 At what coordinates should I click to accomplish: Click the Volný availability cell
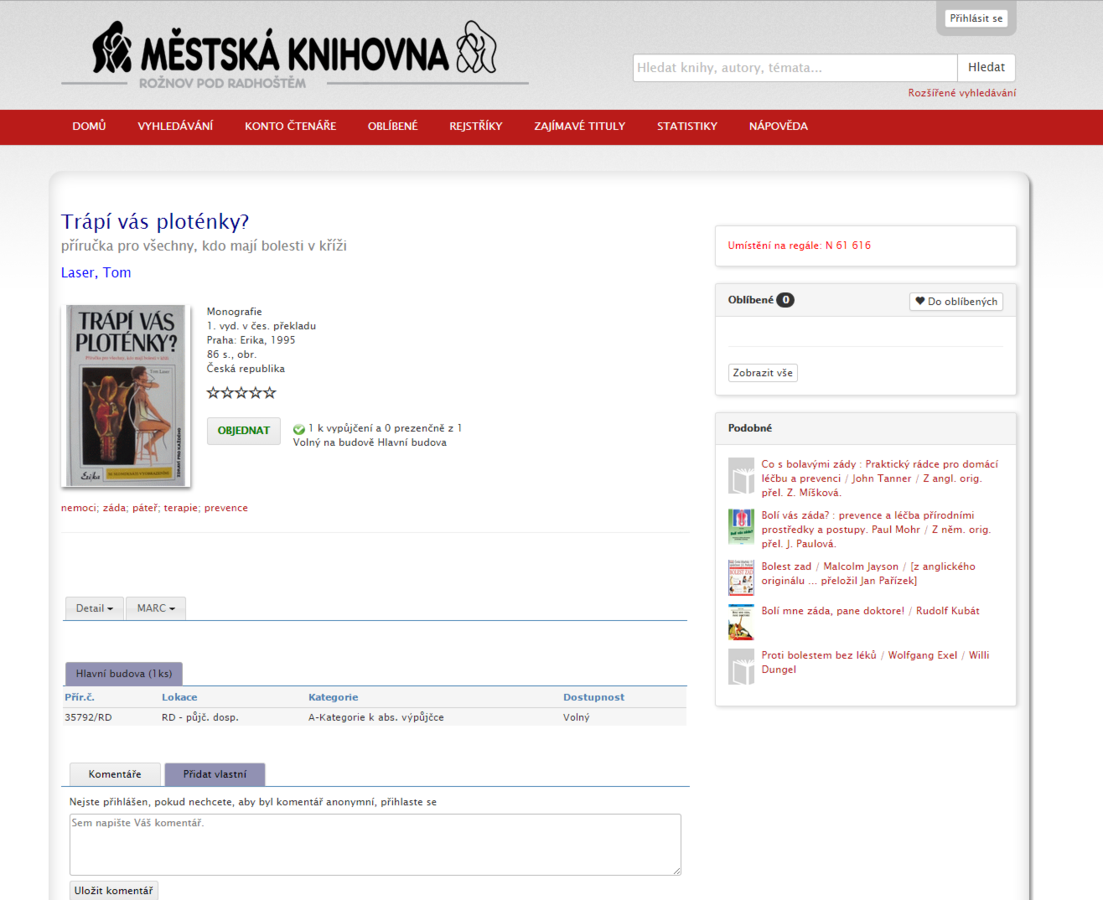click(x=576, y=718)
